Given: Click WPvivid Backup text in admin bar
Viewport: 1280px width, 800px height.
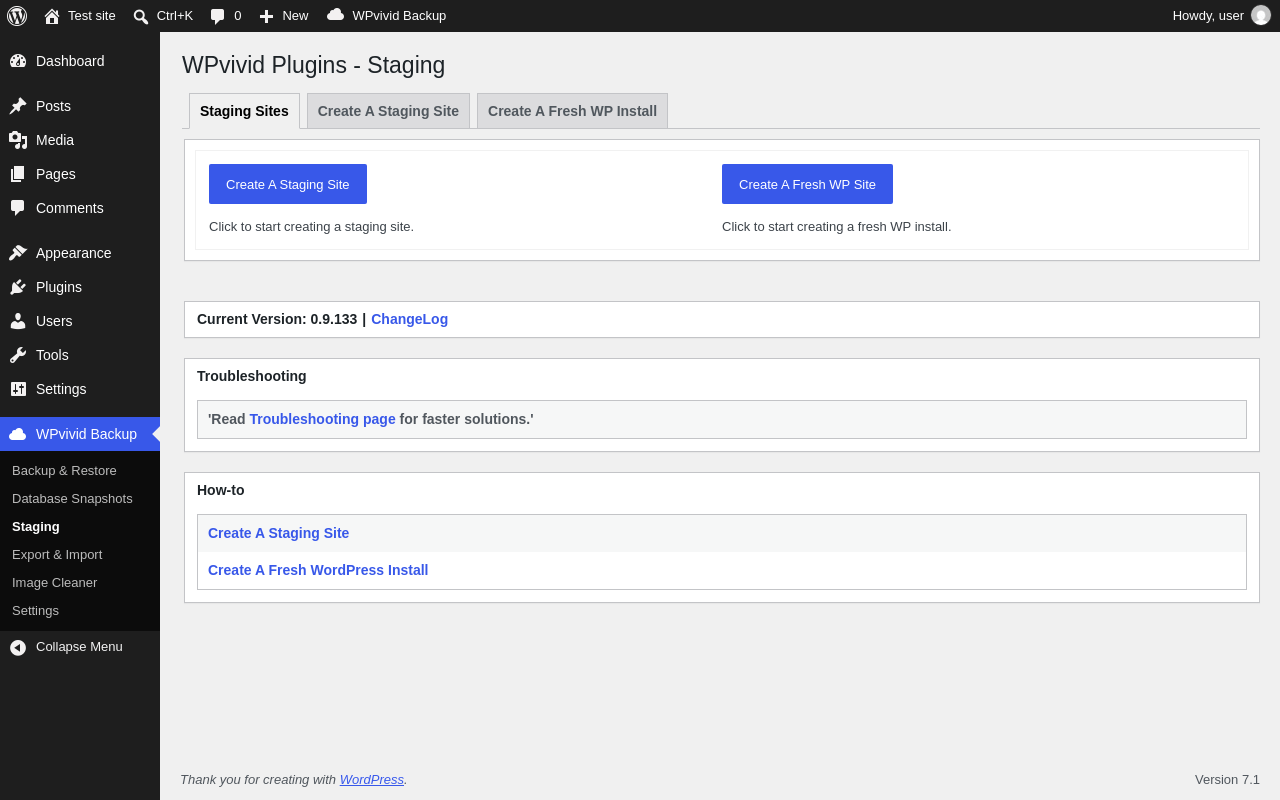Looking at the screenshot, I should coord(399,16).
